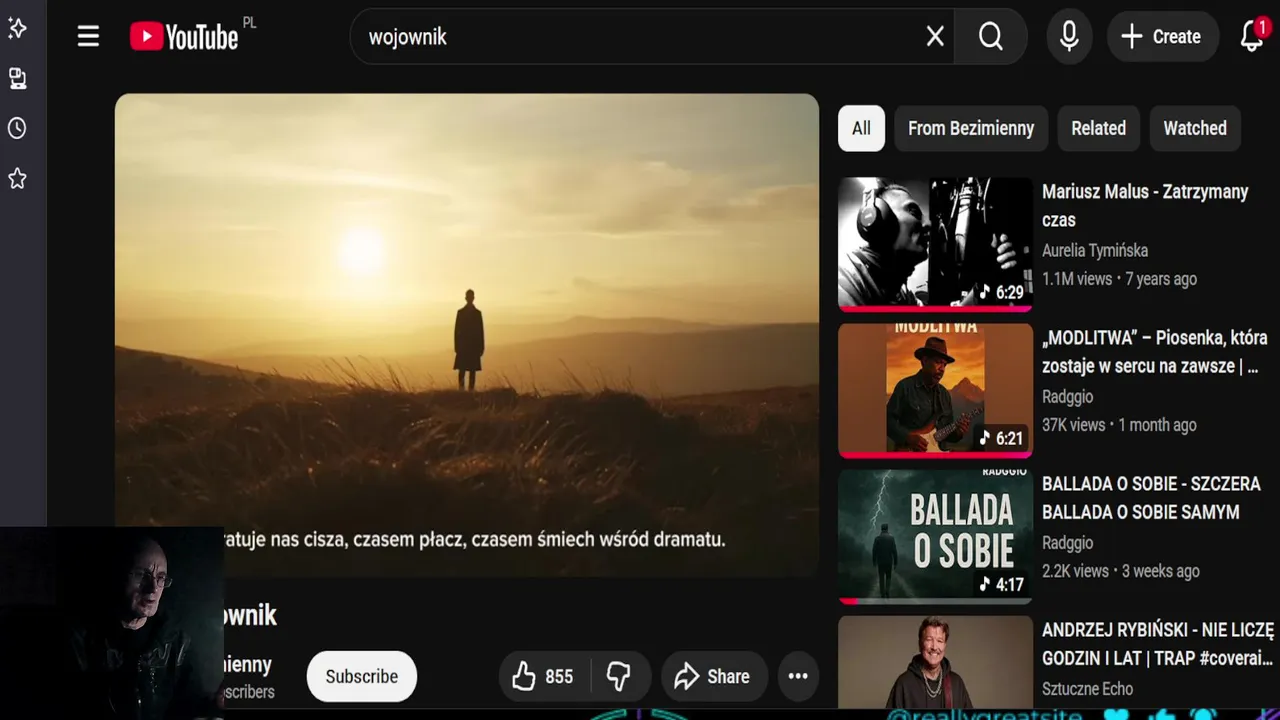
Task: Click title BALLADA O SOBIE - SZCZERA
Action: tap(1151, 498)
